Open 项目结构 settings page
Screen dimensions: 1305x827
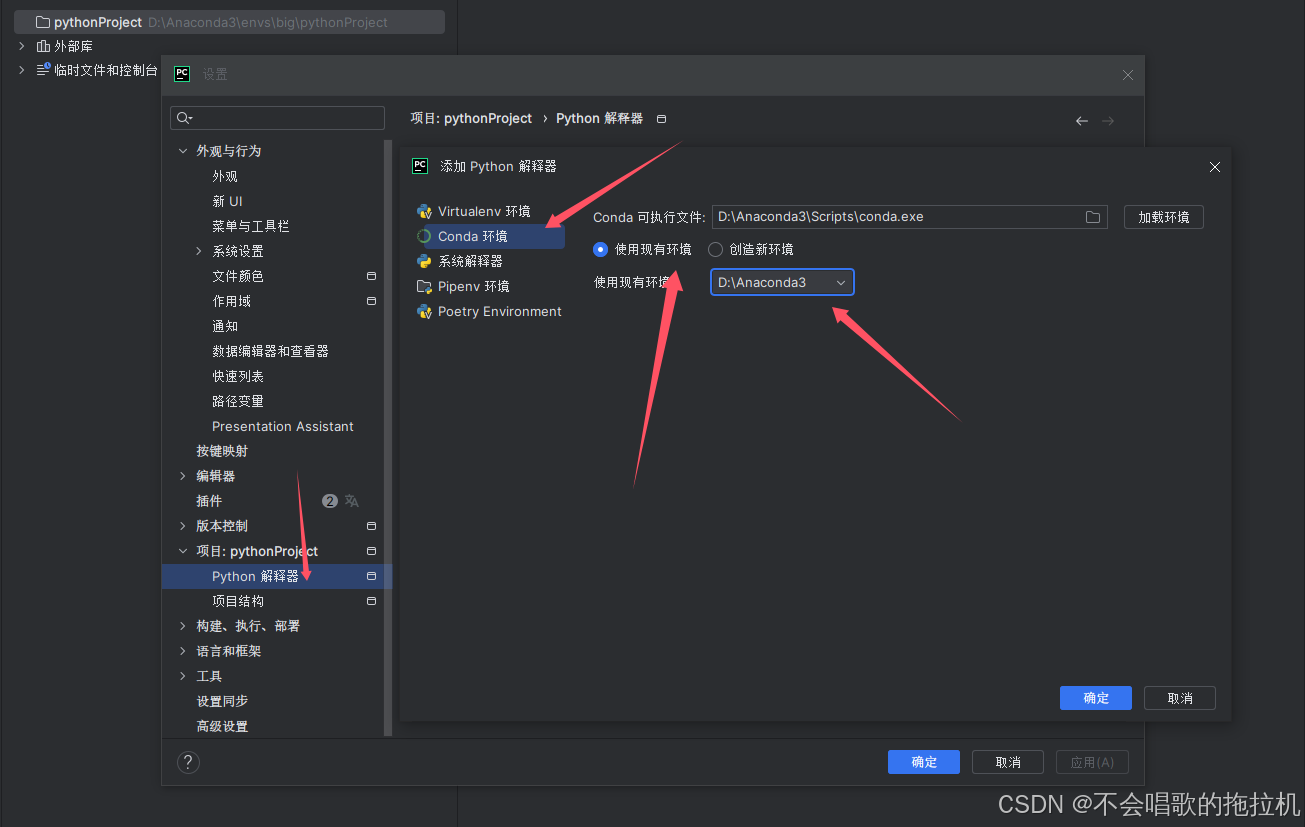pyautogui.click(x=238, y=601)
